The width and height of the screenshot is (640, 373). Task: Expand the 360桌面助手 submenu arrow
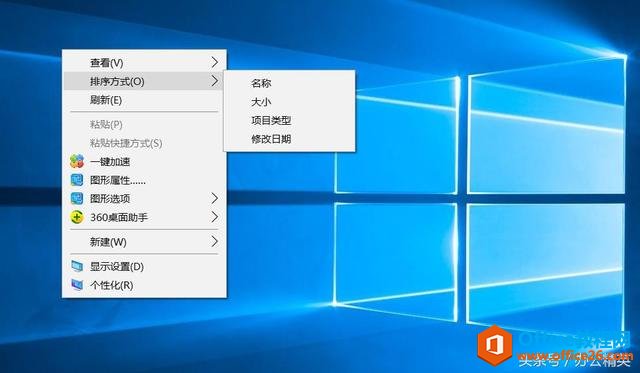[x=215, y=217]
